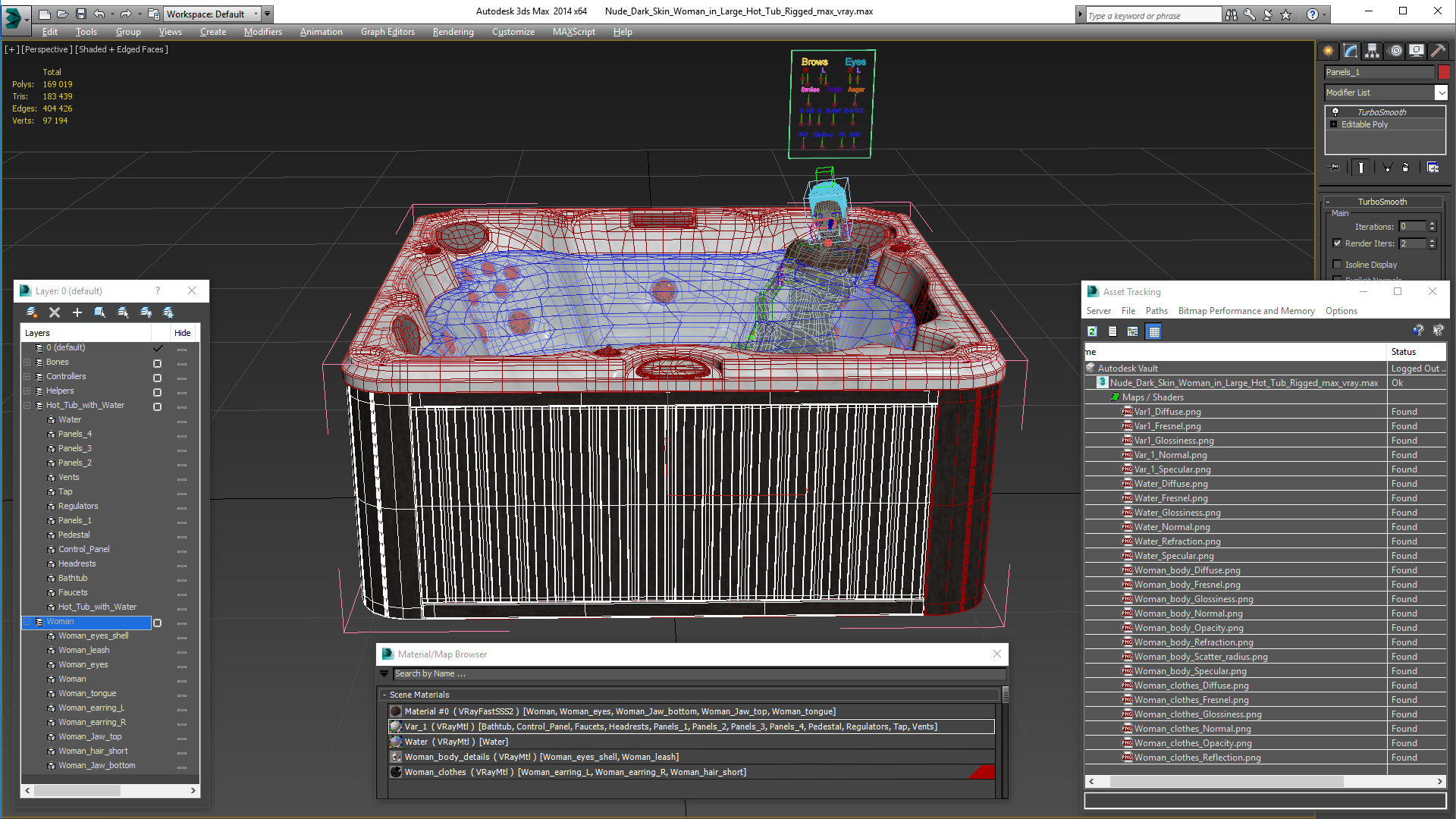Expand the Helpers layer tree
Screen dimensions: 1456x819
coord(27,391)
